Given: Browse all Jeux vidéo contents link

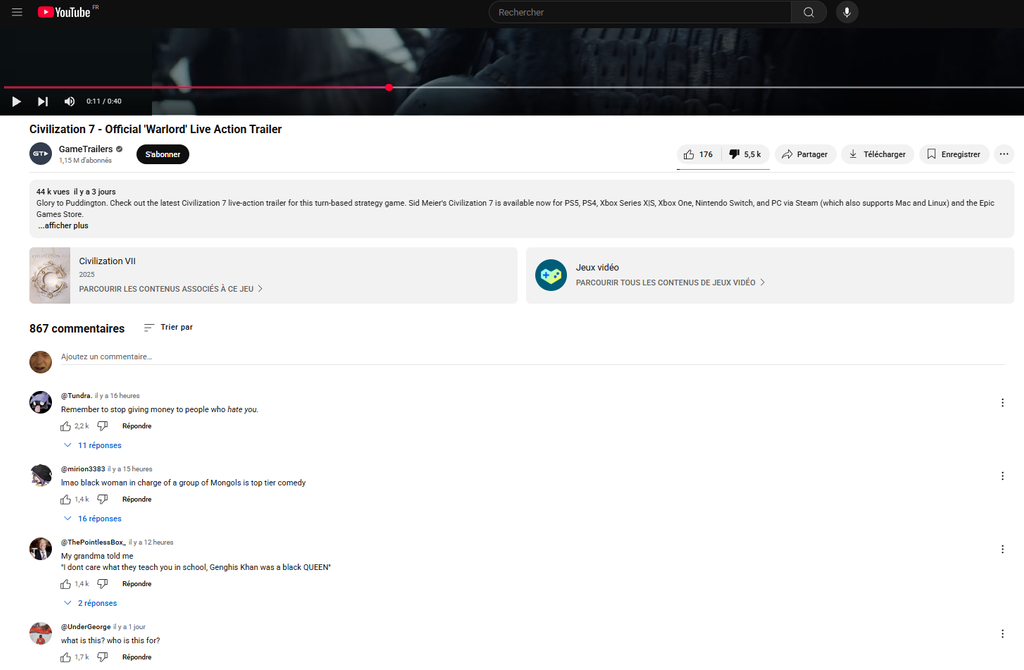Looking at the screenshot, I should point(670,283).
